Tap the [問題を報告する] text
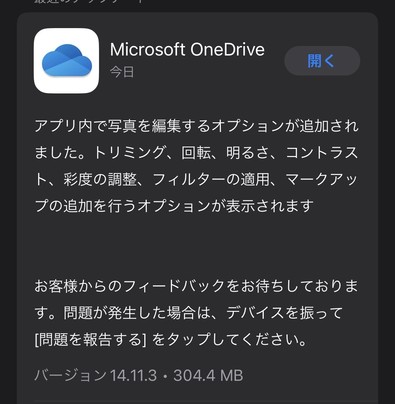 (91, 340)
